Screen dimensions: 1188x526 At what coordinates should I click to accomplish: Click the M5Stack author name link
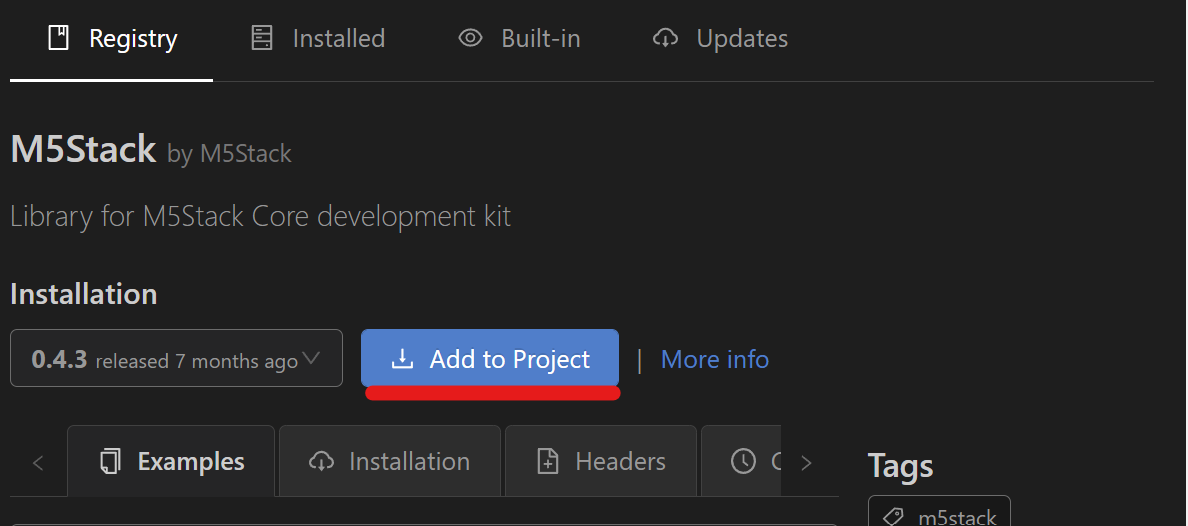pos(245,154)
